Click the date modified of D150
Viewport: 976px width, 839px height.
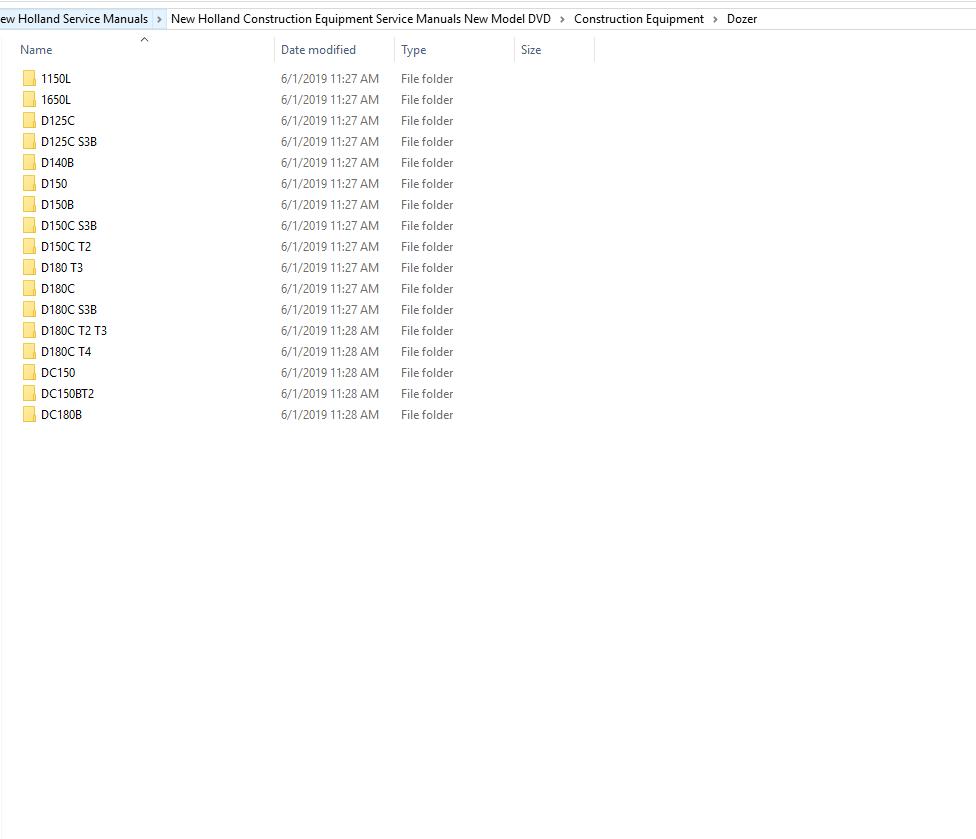(330, 184)
